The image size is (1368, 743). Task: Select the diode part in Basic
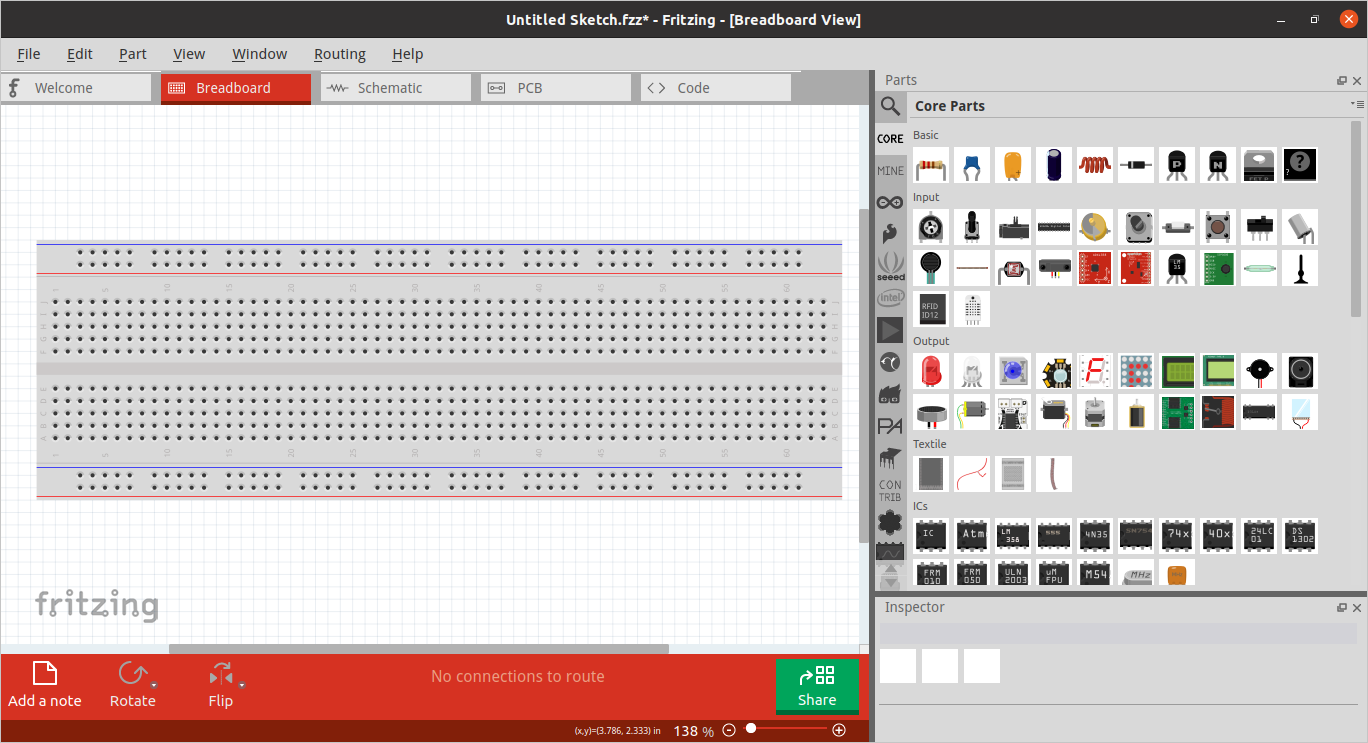point(1136,165)
